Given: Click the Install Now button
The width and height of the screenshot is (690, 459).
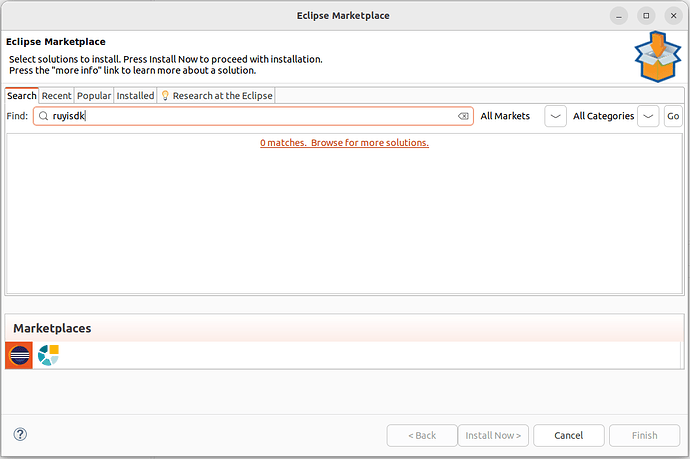Looking at the screenshot, I should click(493, 435).
